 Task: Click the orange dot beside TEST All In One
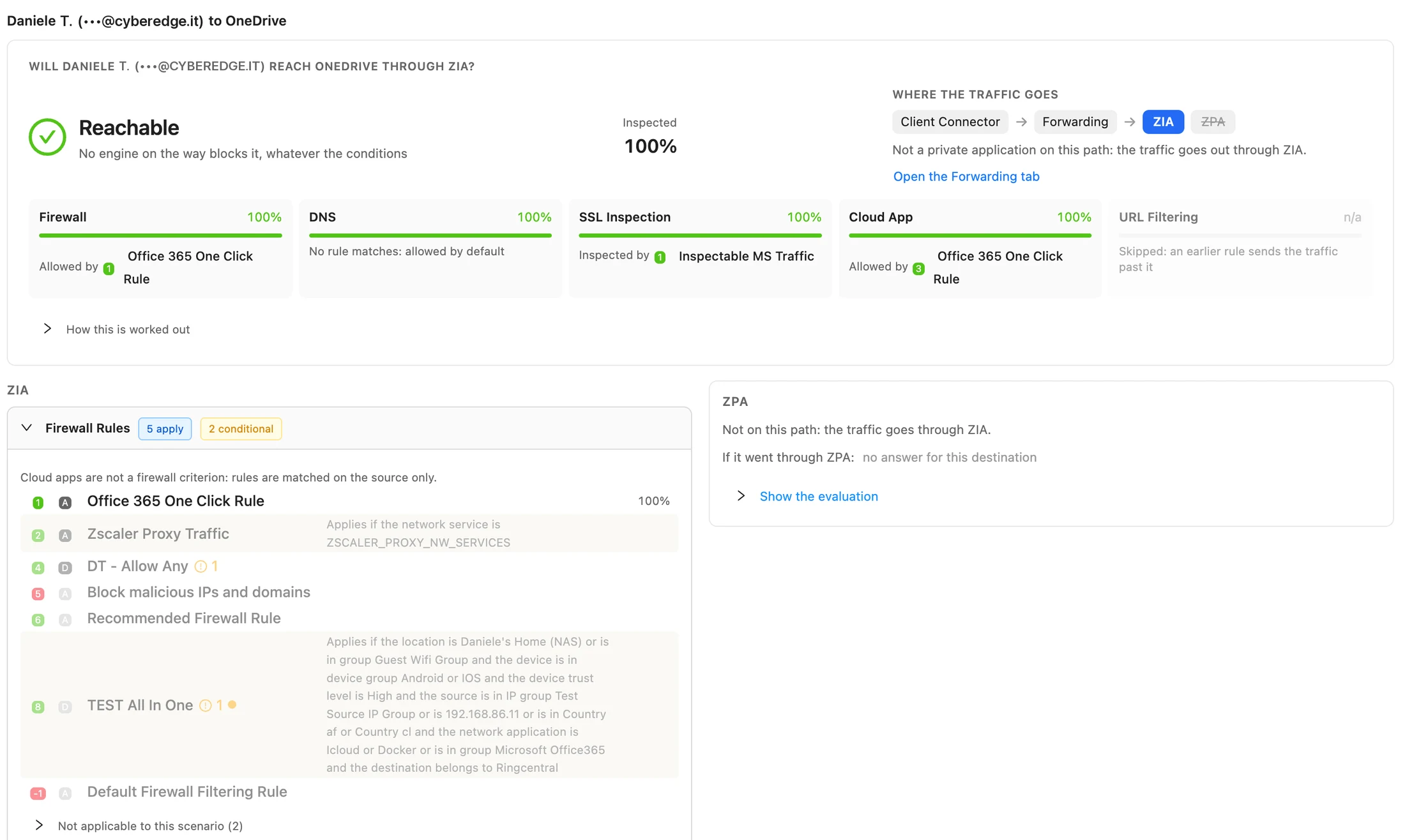(x=232, y=705)
